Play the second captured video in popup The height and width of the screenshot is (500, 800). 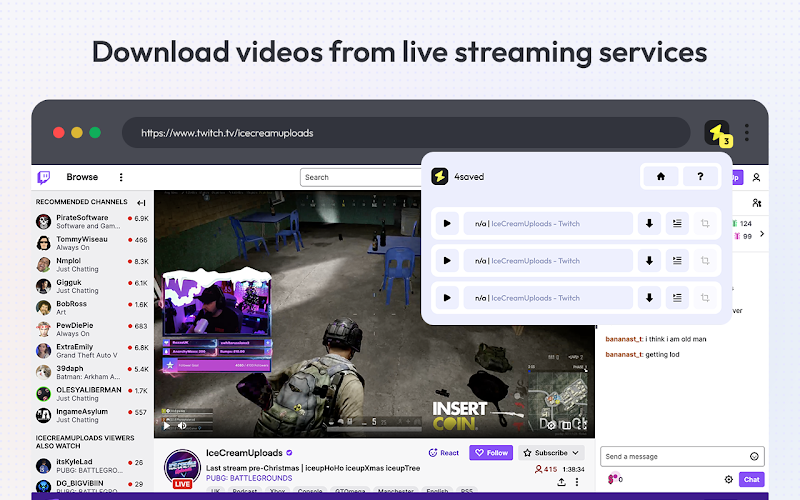pyautogui.click(x=447, y=261)
